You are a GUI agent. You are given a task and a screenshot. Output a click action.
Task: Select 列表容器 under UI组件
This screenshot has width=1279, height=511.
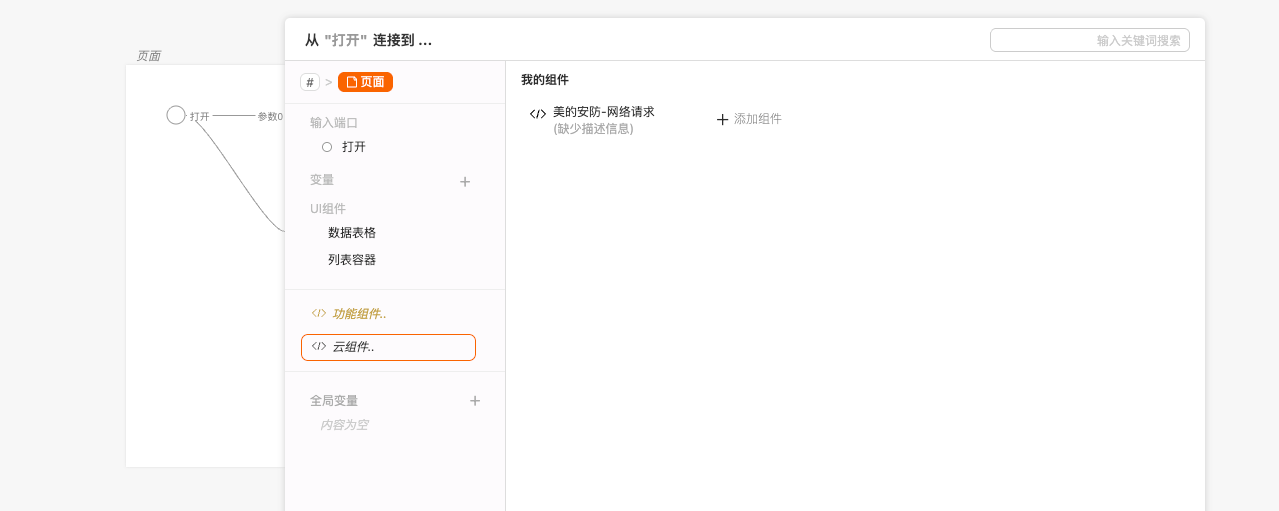[352, 260]
